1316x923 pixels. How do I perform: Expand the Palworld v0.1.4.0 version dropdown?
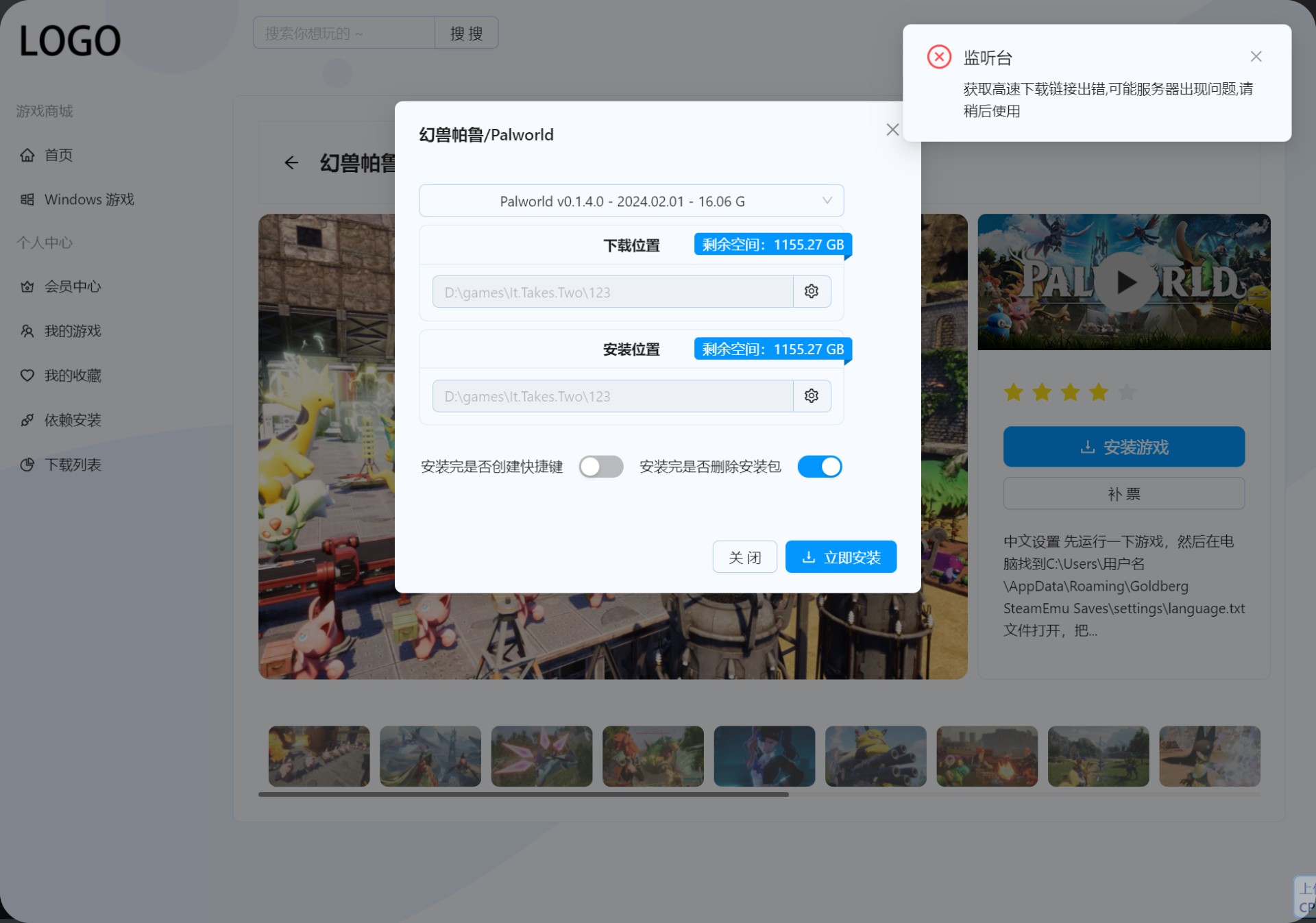coord(631,201)
